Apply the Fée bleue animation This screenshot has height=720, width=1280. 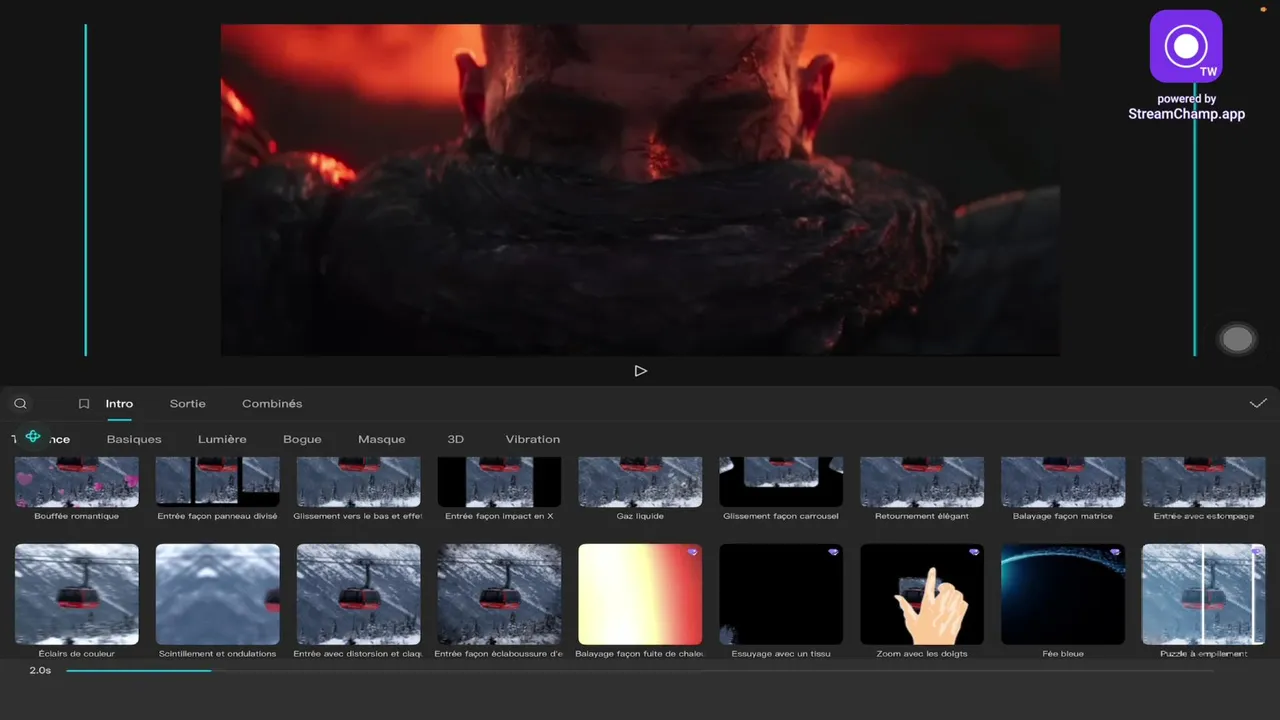click(1063, 594)
